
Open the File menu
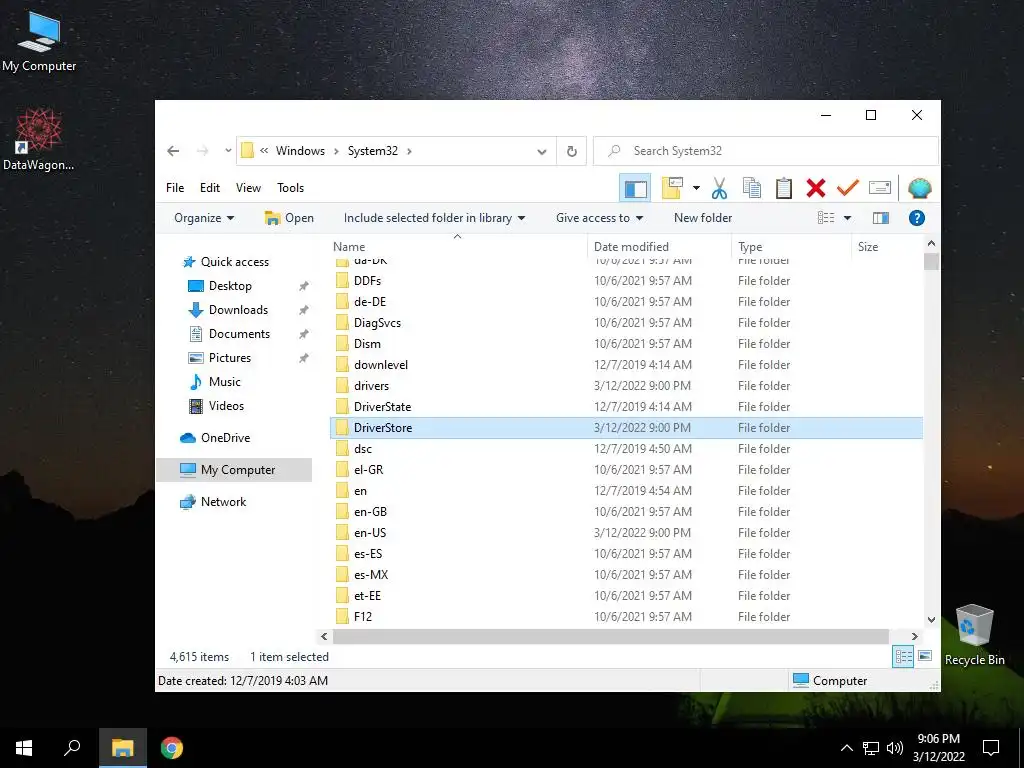pyautogui.click(x=175, y=188)
